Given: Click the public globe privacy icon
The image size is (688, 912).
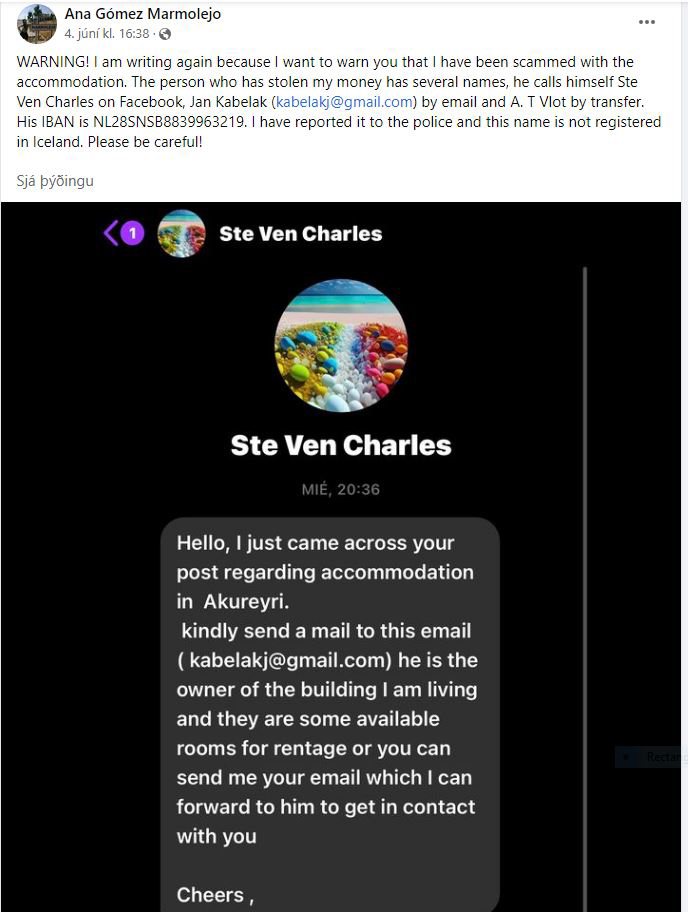Looking at the screenshot, I should click(x=165, y=34).
